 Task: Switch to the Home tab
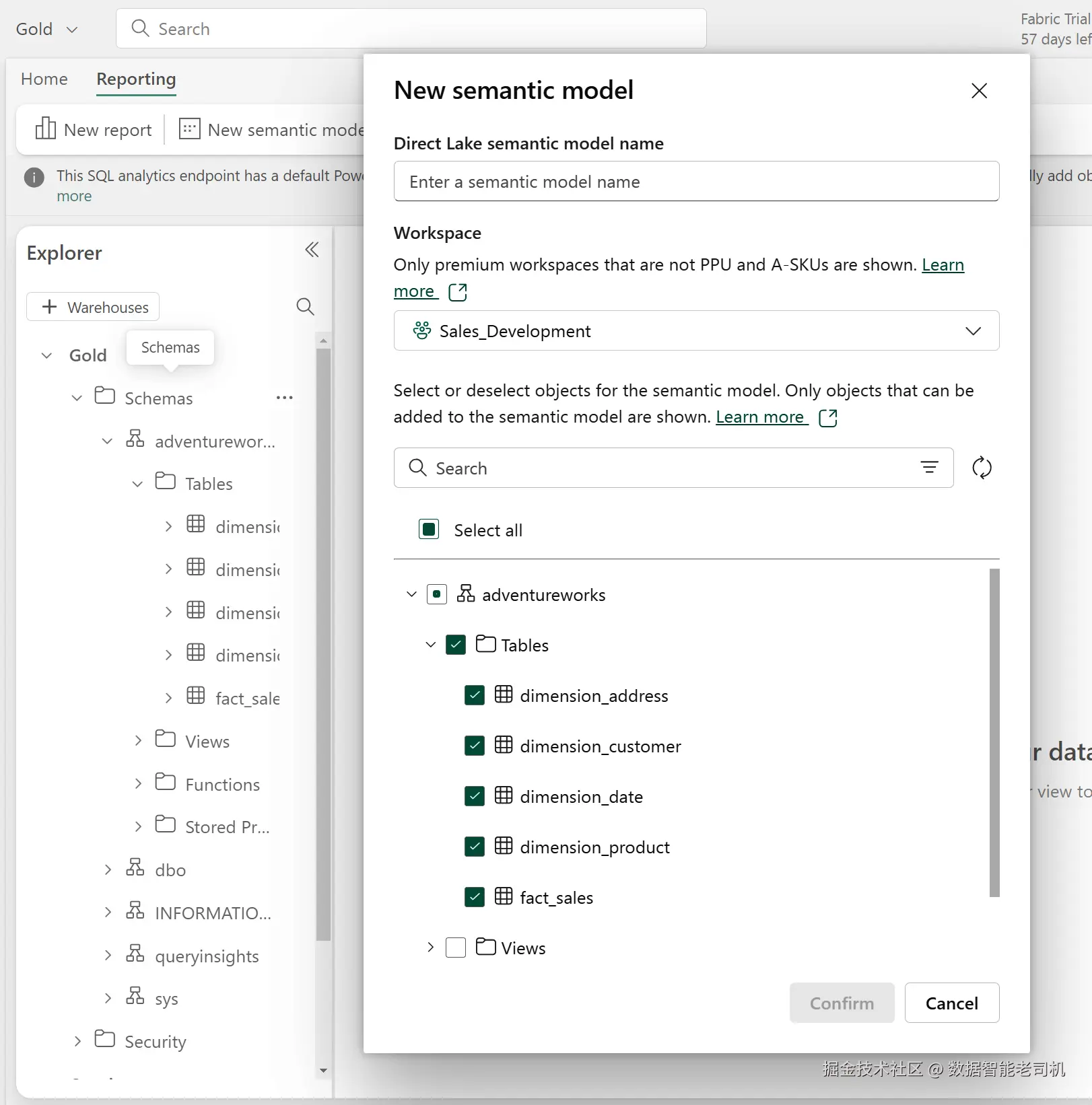pos(44,79)
